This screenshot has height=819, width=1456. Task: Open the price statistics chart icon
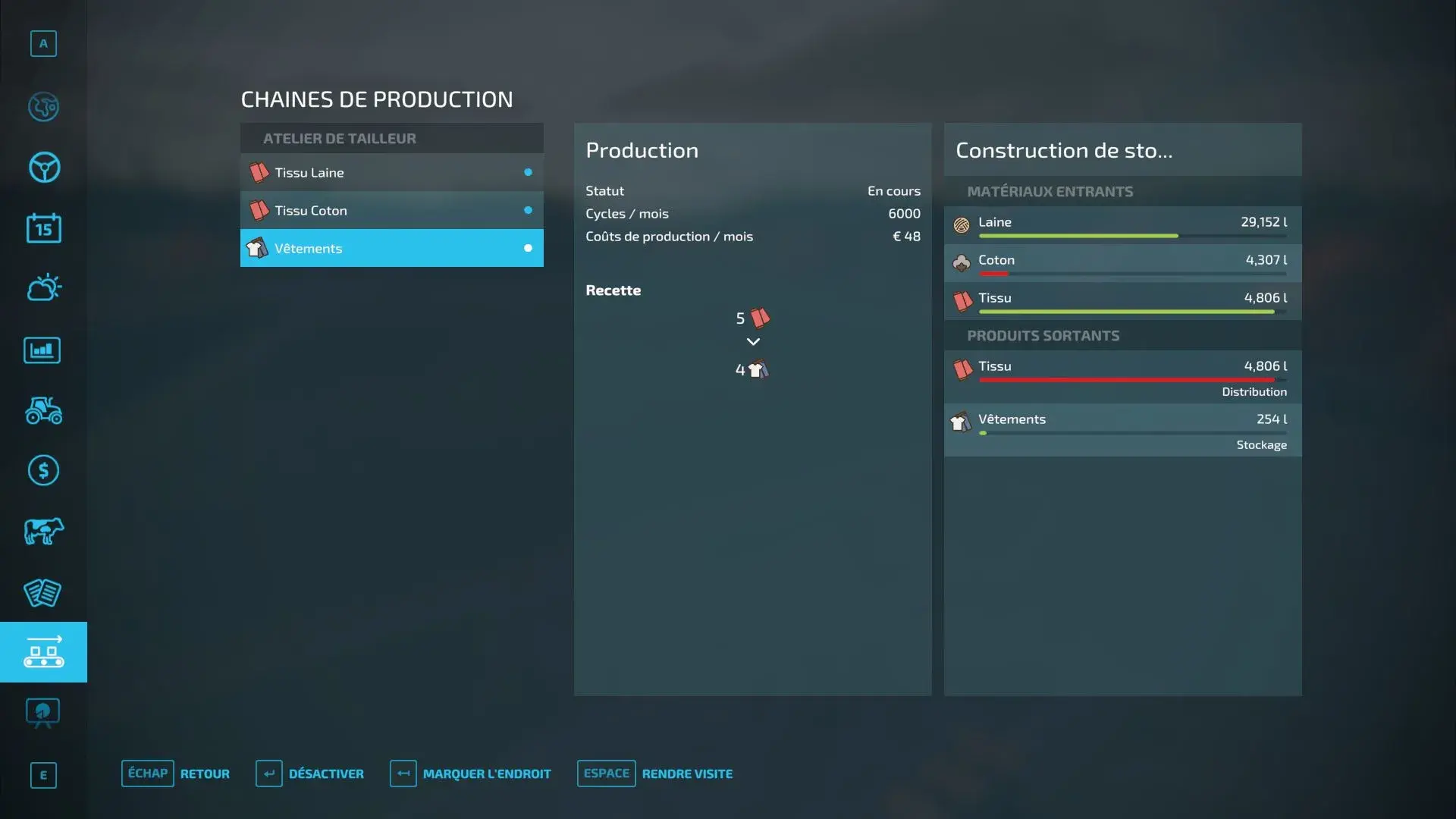(42, 350)
